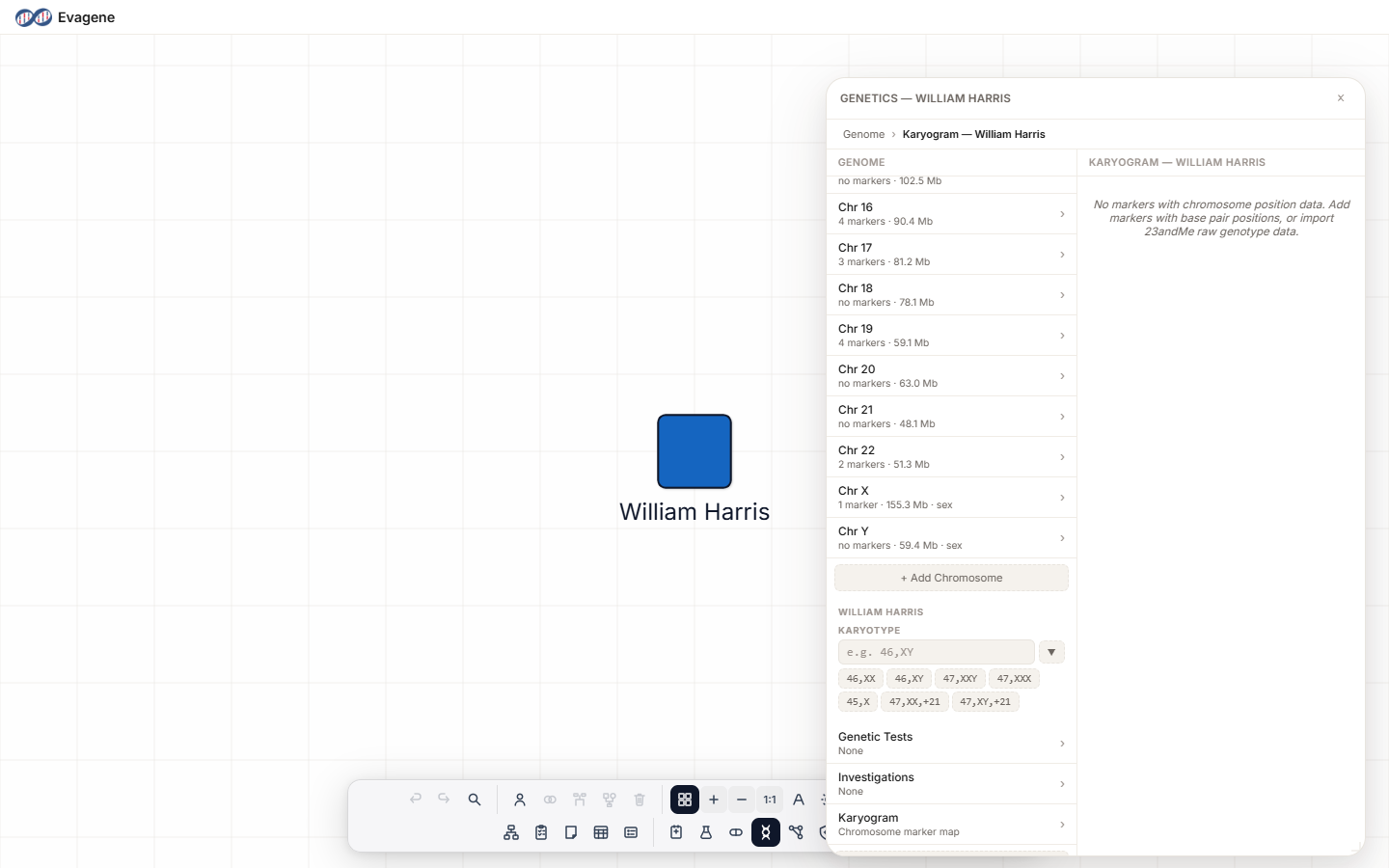Viewport: 1389px width, 868px height.
Task: Click the Karyogram — William Harris breadcrumb
Action: (973, 134)
